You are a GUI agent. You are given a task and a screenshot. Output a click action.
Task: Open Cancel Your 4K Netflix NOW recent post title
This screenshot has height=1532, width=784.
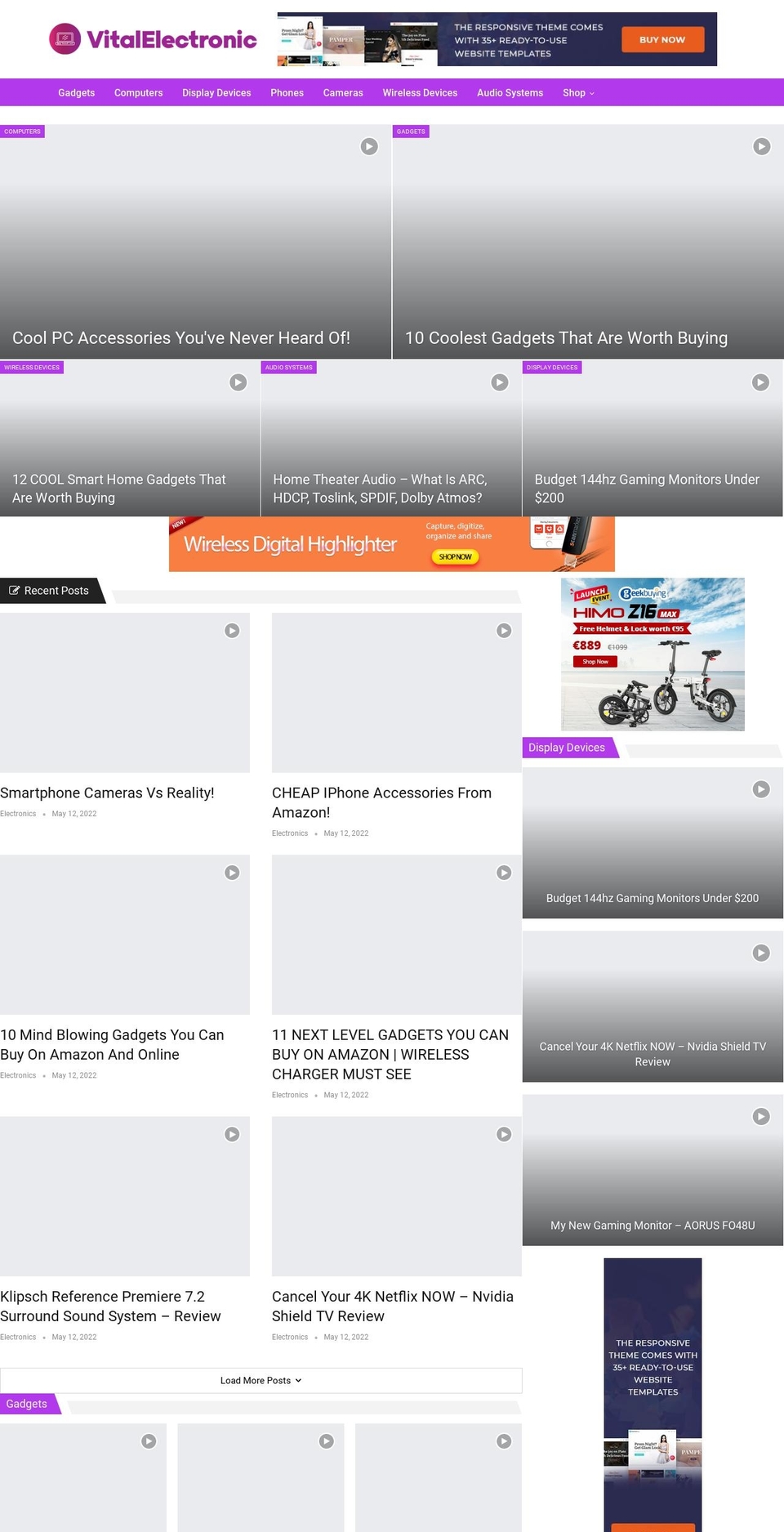point(393,1306)
